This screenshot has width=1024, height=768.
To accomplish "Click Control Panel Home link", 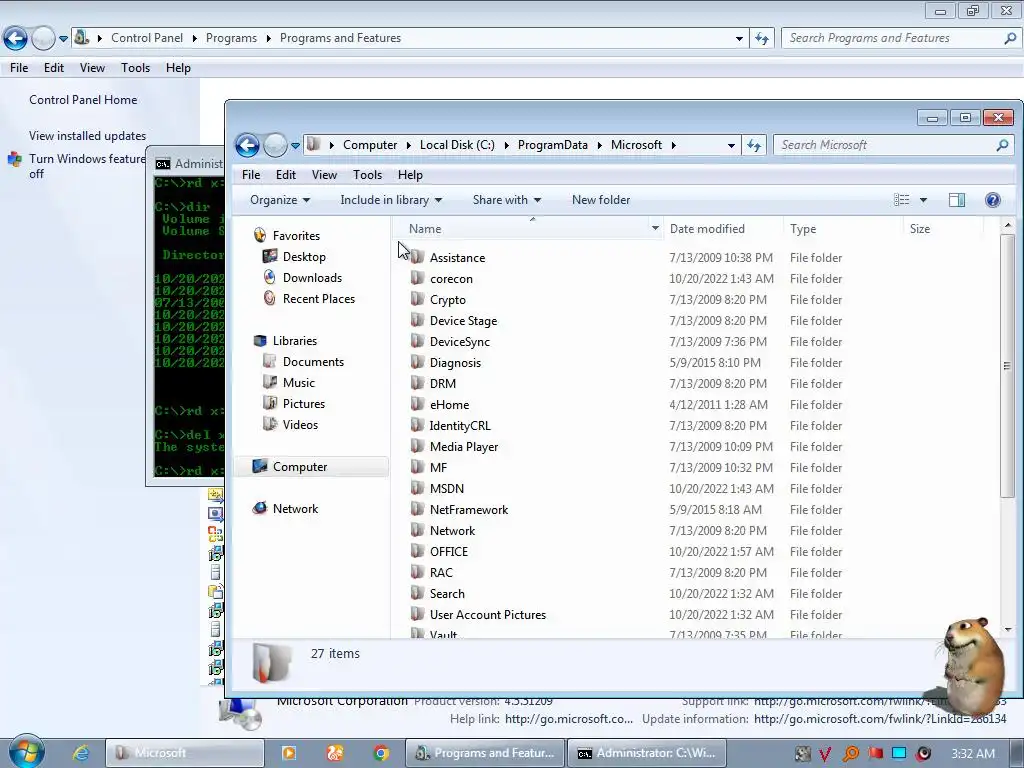I will [x=83, y=100].
